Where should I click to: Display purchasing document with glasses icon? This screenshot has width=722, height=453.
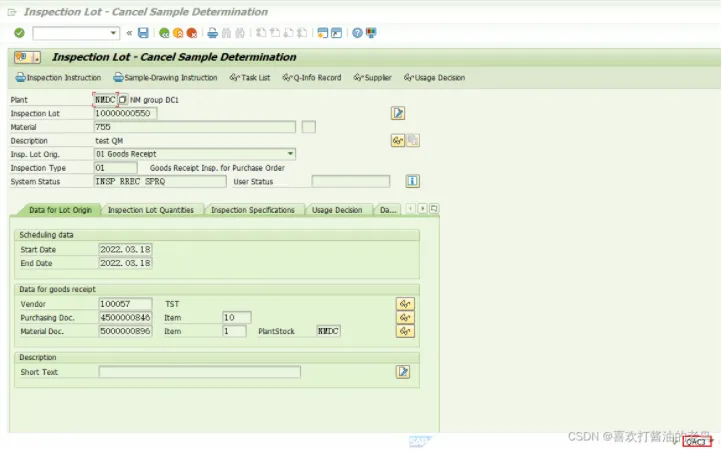(405, 318)
